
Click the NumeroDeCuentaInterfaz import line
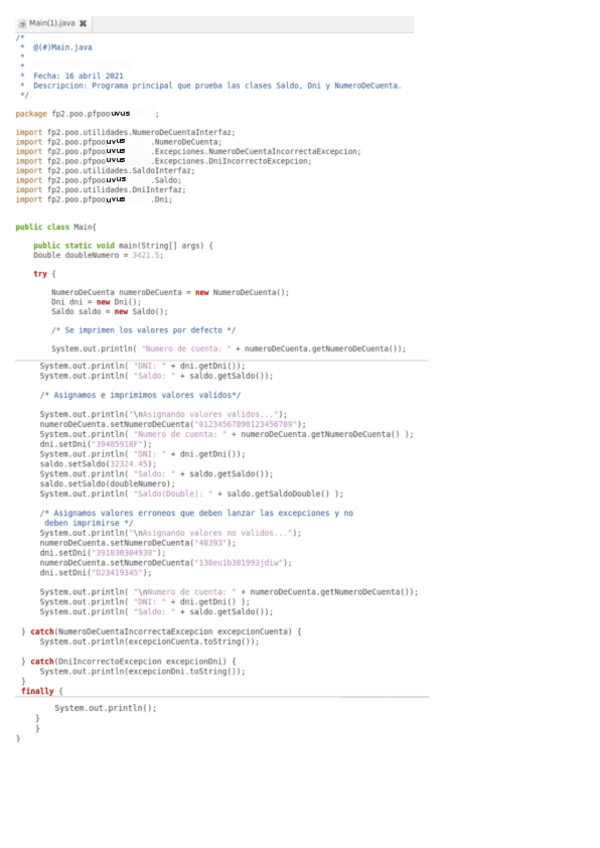[x=125, y=132]
